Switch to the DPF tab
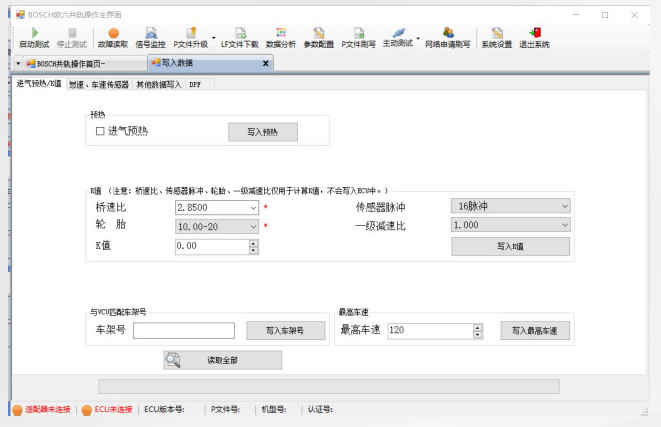661x427 pixels. click(x=195, y=85)
